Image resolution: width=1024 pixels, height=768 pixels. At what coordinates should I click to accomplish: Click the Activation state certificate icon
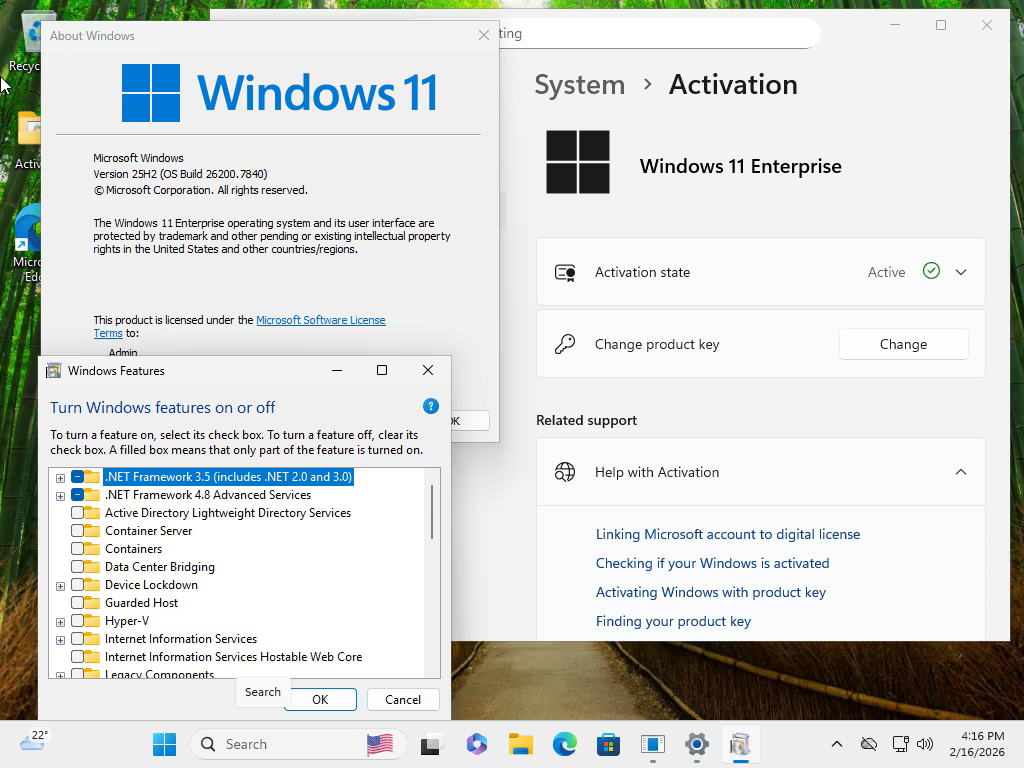tap(565, 272)
